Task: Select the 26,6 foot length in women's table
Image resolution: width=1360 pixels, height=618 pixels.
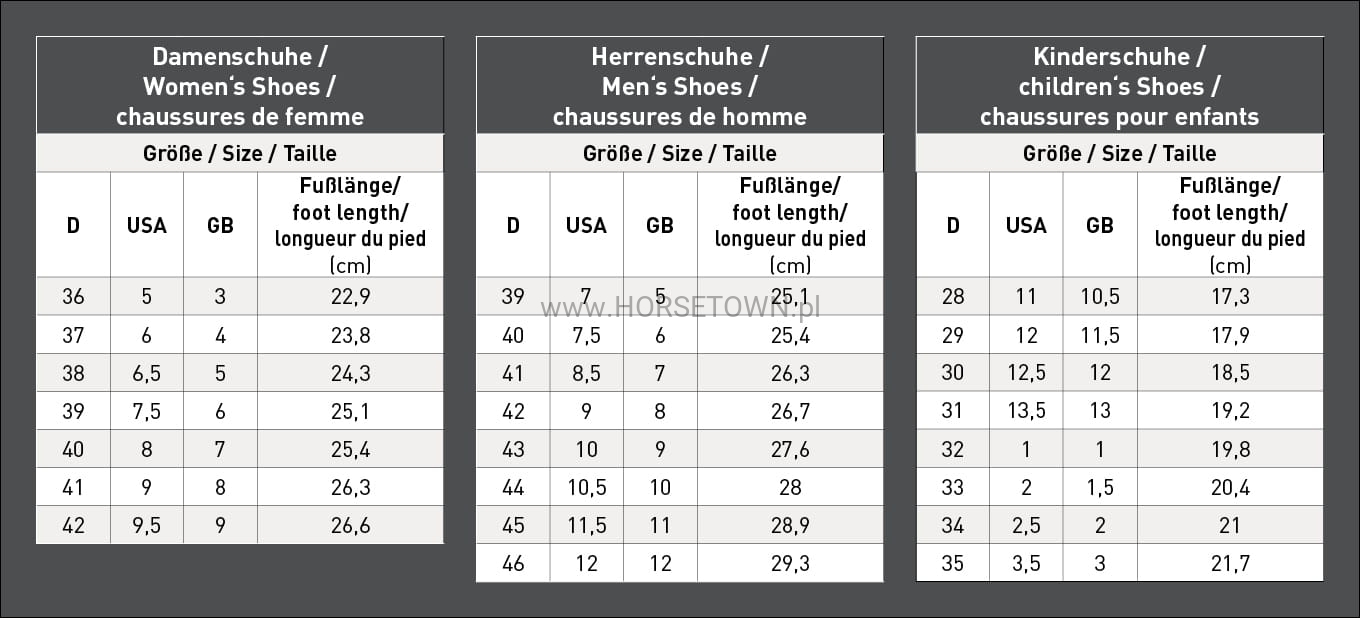Action: pos(350,525)
